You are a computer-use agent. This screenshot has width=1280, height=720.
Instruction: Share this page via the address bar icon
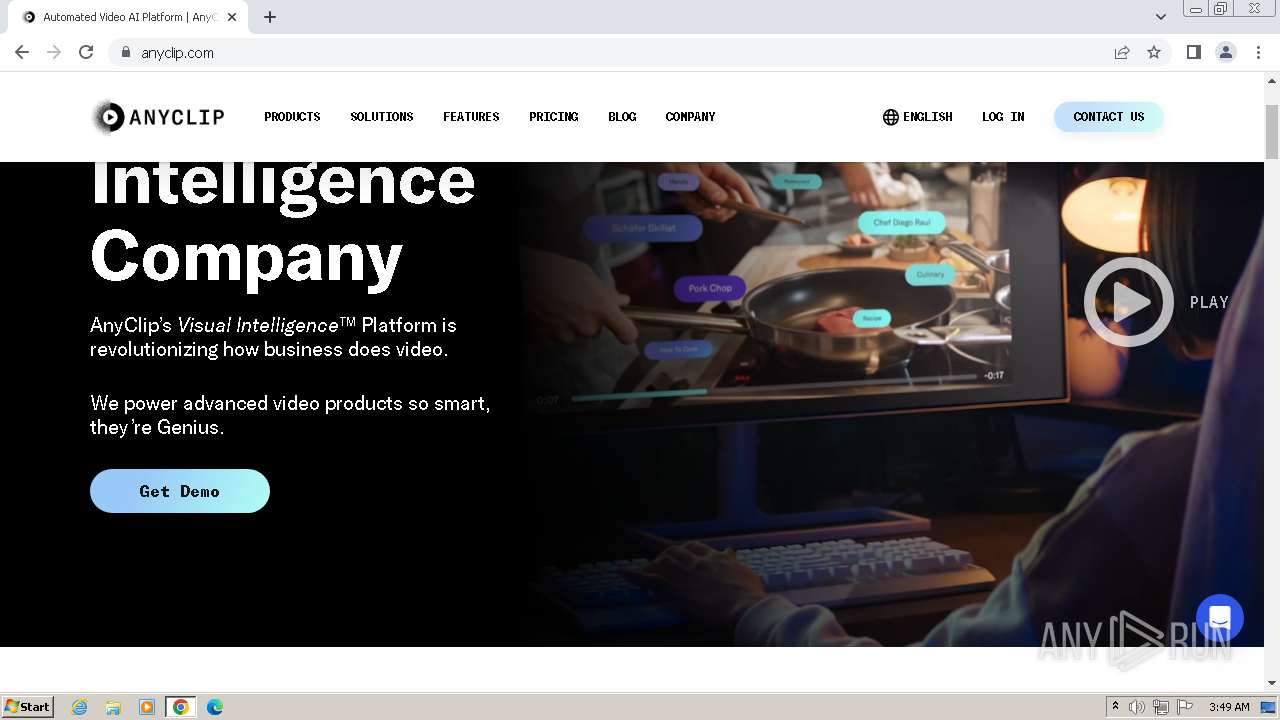pyautogui.click(x=1122, y=53)
